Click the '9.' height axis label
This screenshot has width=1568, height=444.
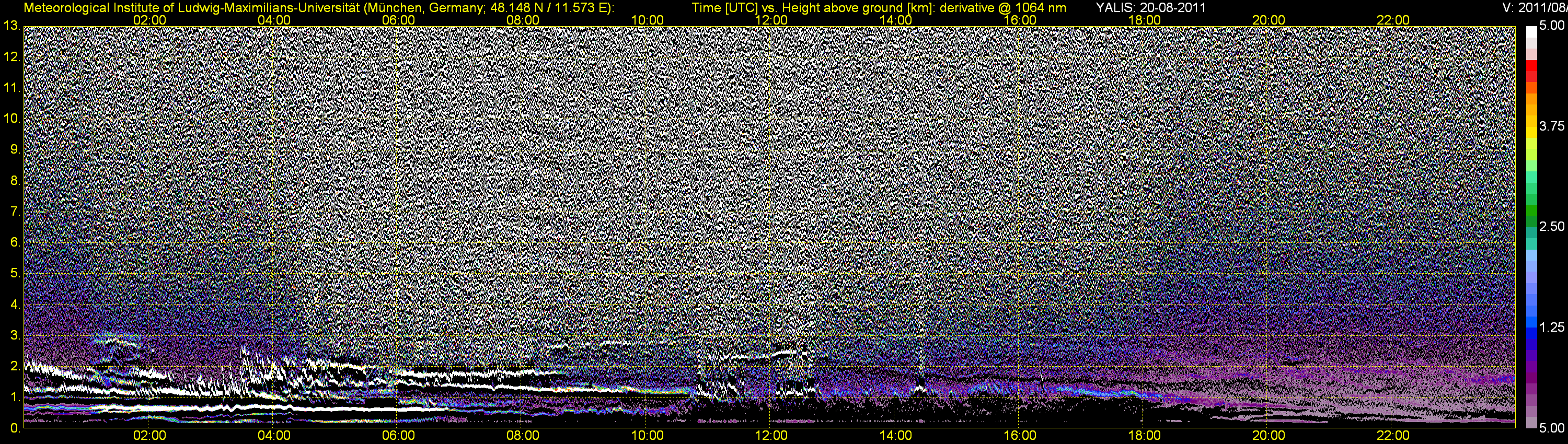tap(15, 149)
